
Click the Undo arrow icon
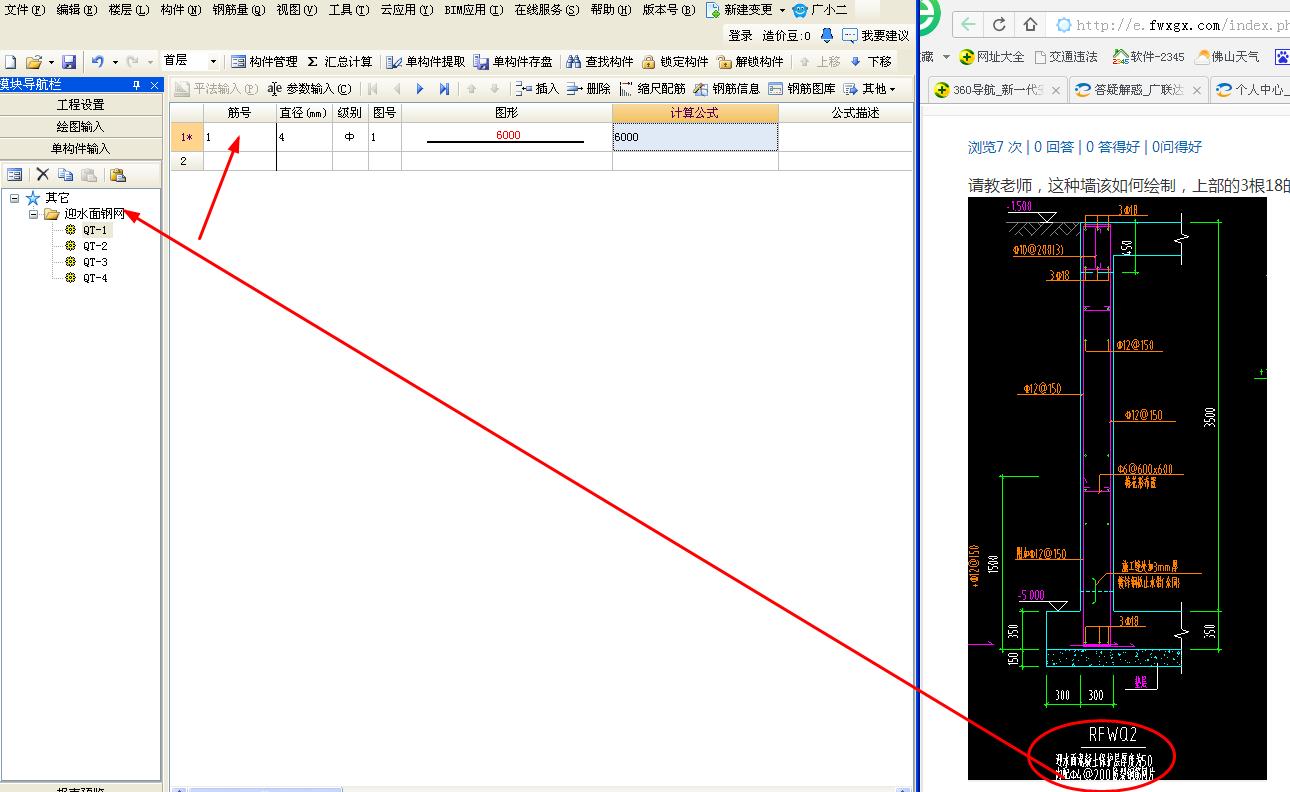(x=98, y=62)
